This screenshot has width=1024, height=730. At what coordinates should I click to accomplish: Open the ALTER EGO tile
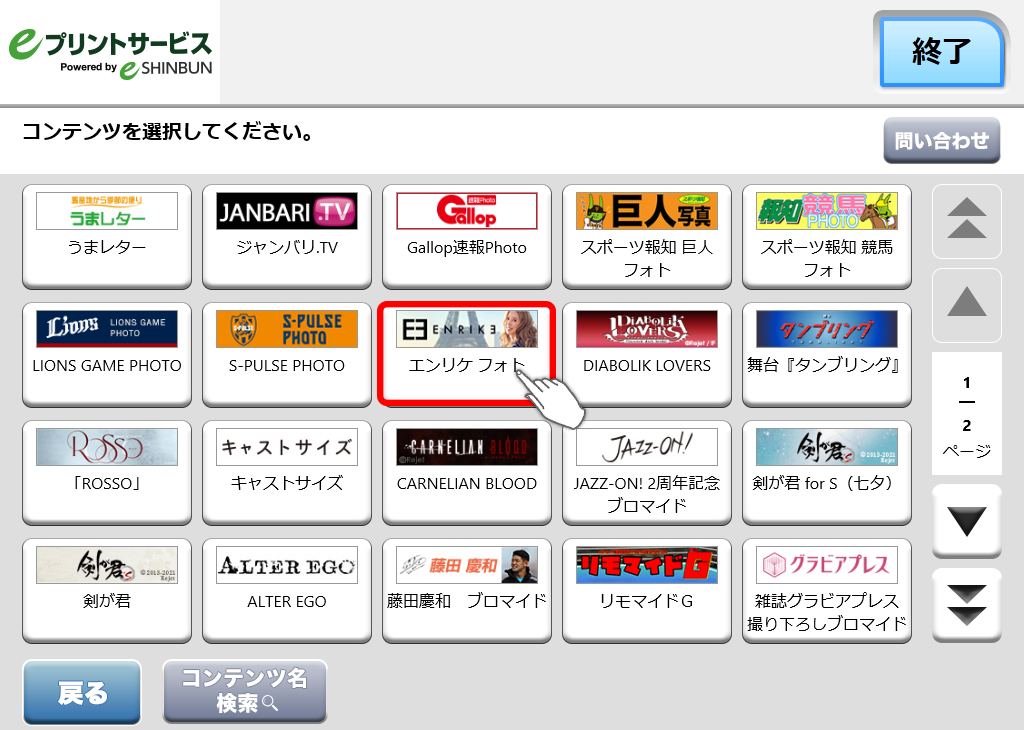click(x=287, y=591)
